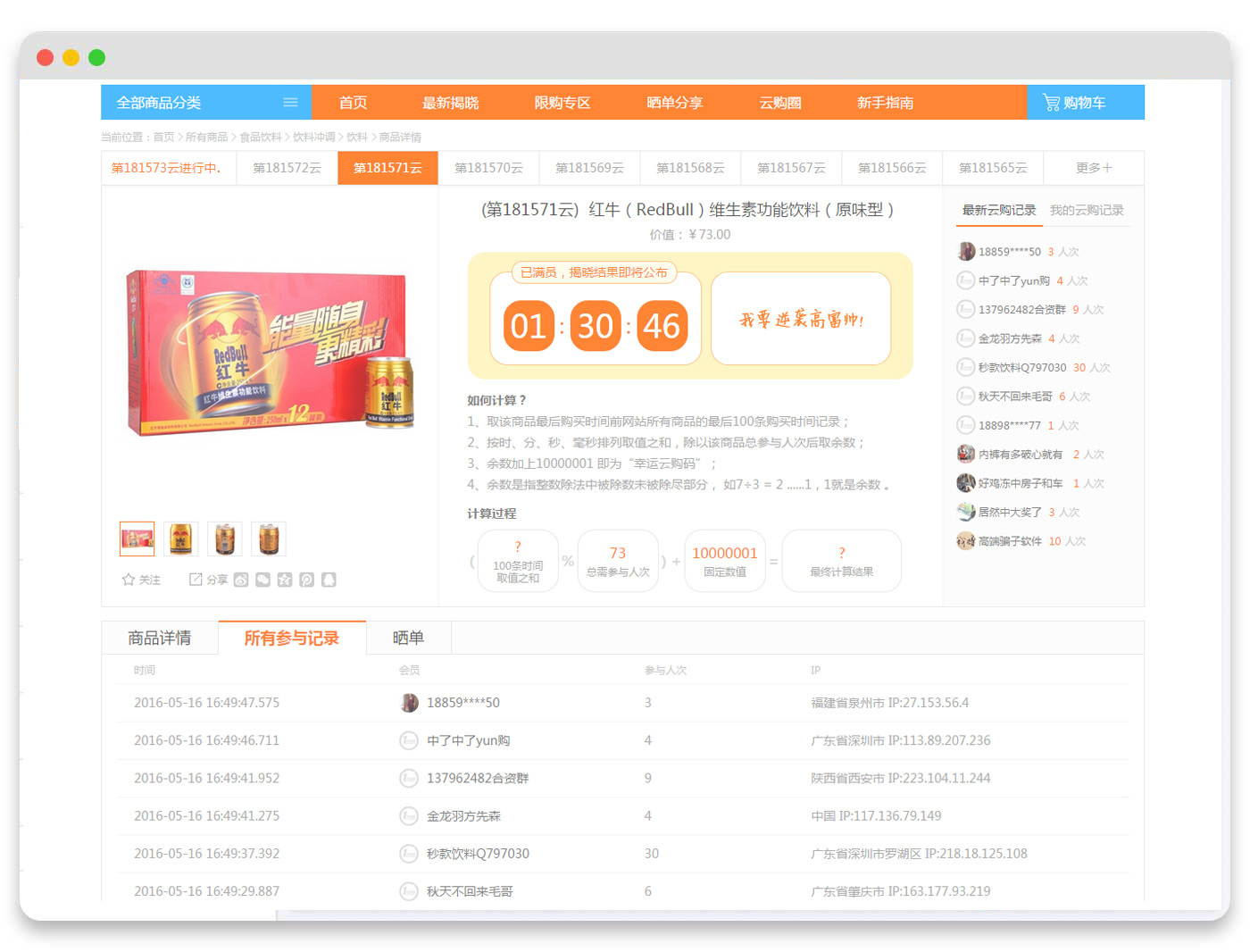This screenshot has height=952, width=1250.
Task: Select period tab 第181570云
Action: tap(488, 168)
